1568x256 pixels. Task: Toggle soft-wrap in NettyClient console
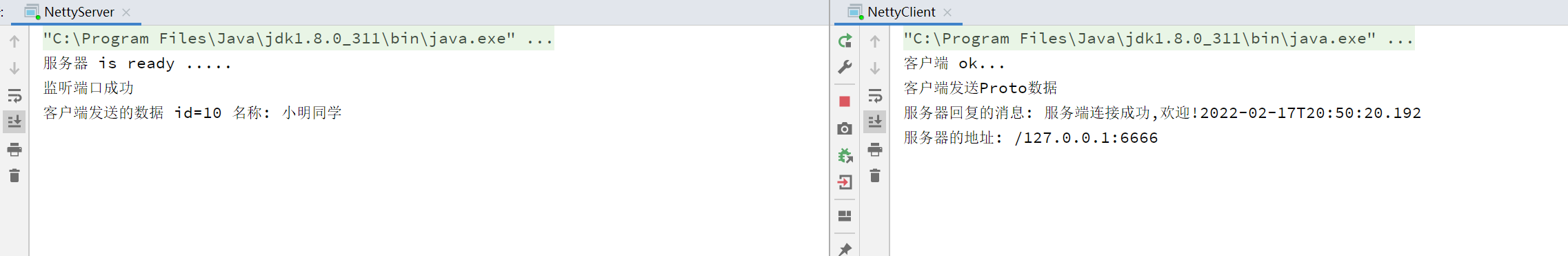pyautogui.click(x=875, y=95)
